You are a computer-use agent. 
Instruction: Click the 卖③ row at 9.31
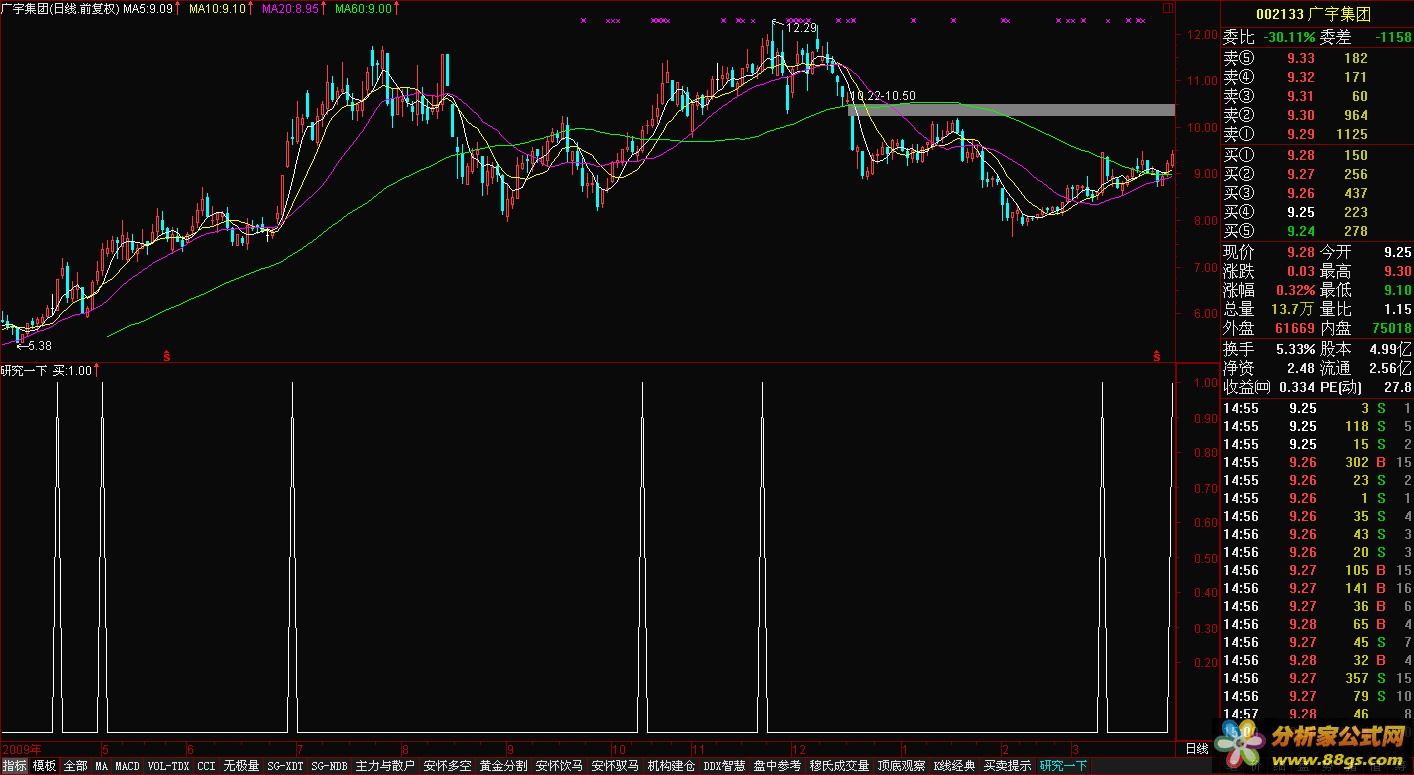coord(1317,96)
